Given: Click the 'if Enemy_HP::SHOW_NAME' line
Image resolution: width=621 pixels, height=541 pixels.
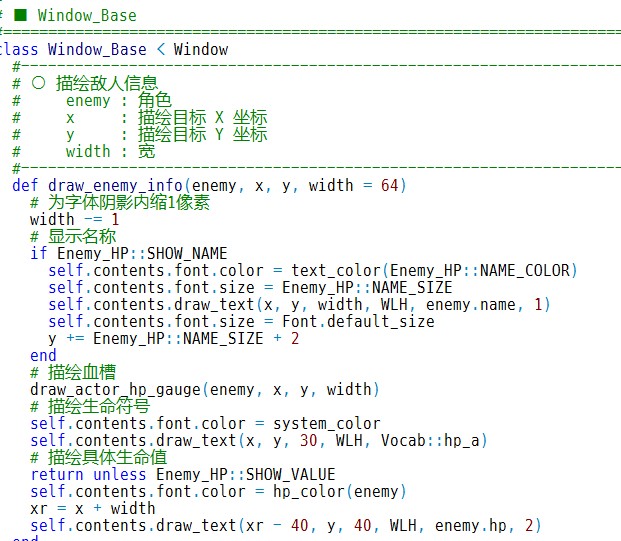Looking at the screenshot, I should tap(129, 253).
